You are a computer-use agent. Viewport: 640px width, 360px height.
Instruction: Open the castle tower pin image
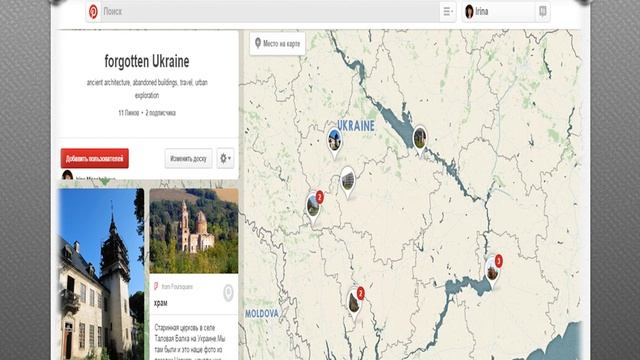(101, 274)
